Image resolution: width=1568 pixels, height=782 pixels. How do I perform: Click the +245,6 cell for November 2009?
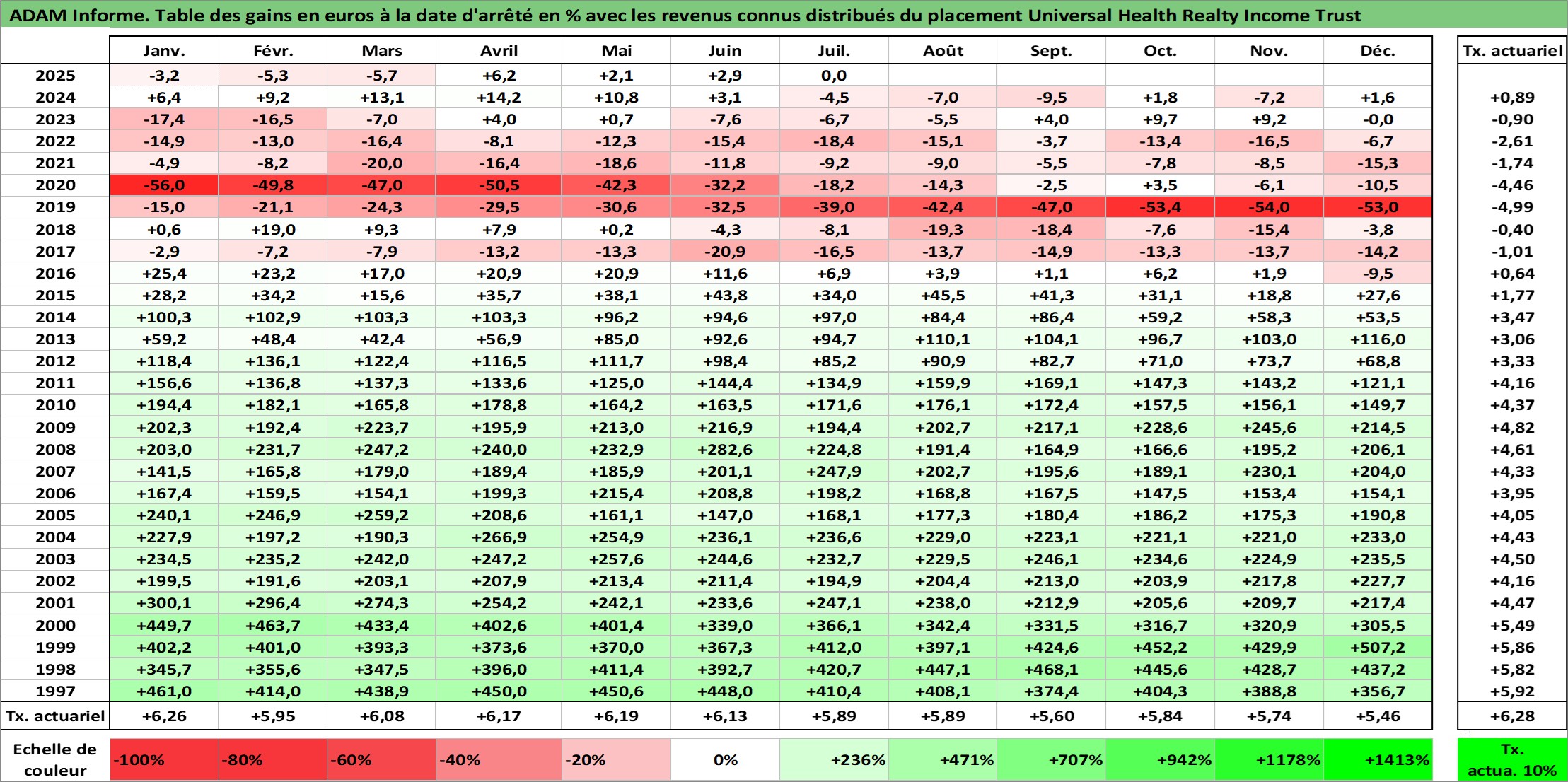pos(1269,428)
